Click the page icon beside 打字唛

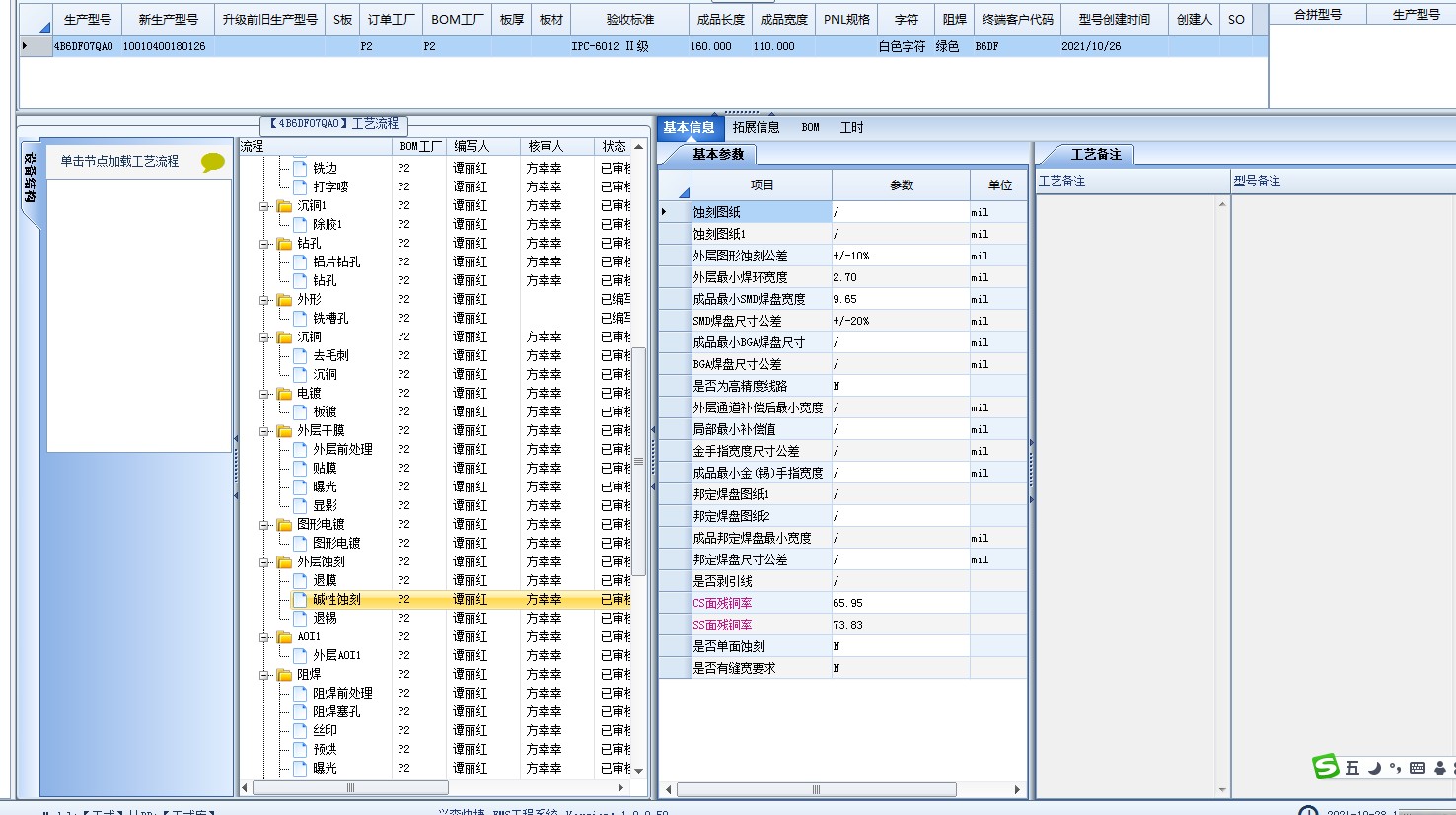(300, 187)
